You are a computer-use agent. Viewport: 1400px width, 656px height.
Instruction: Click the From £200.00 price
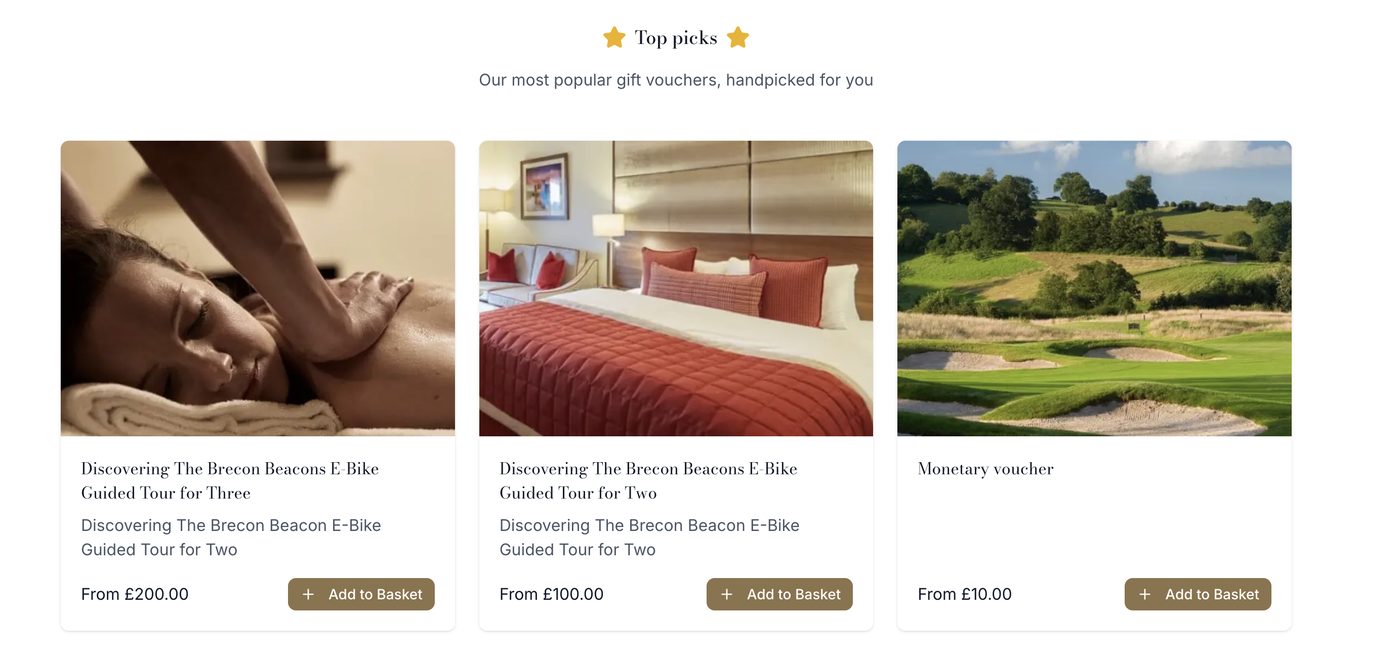tap(135, 594)
